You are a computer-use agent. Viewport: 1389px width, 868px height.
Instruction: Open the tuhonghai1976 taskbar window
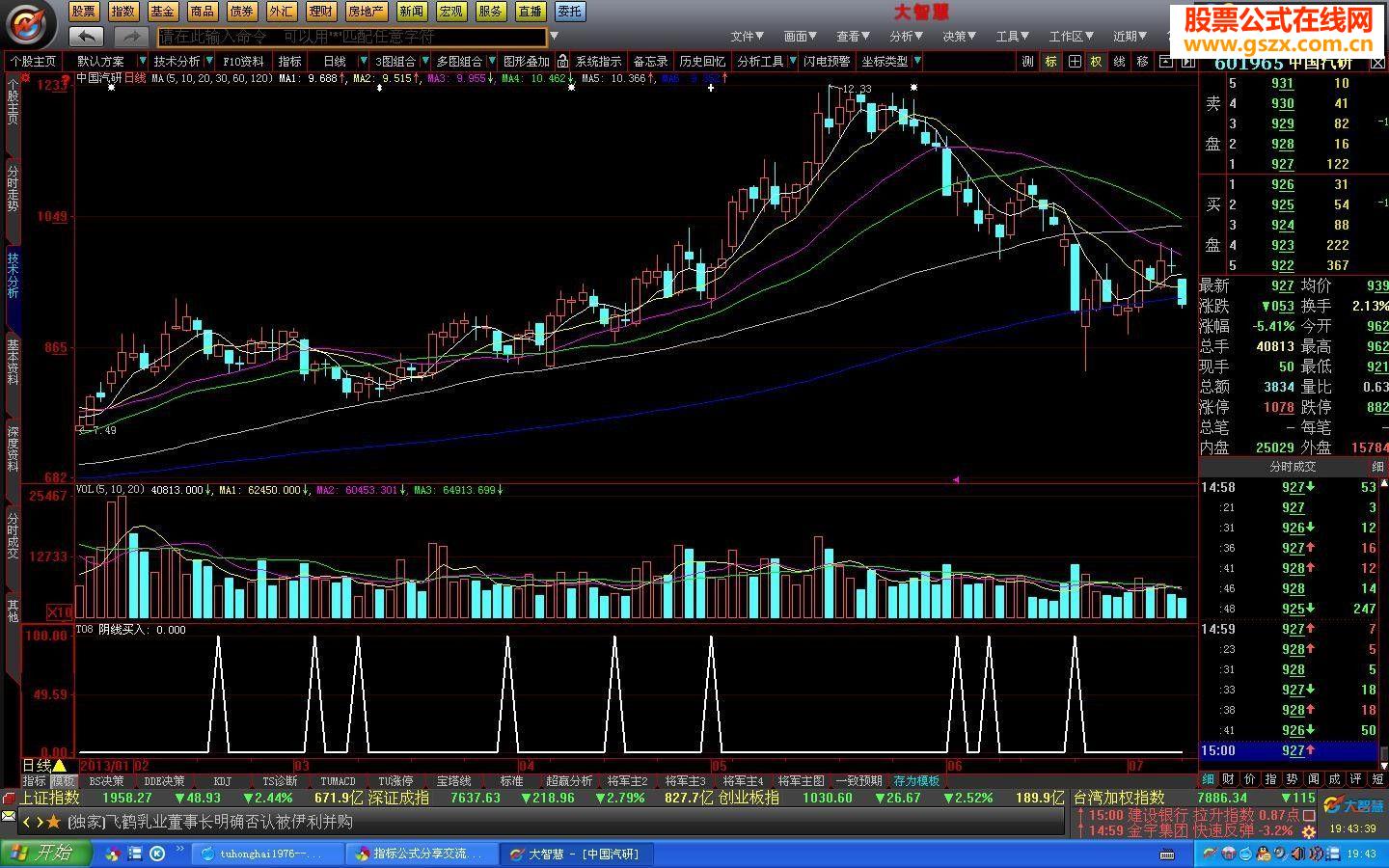pyautogui.click(x=270, y=854)
